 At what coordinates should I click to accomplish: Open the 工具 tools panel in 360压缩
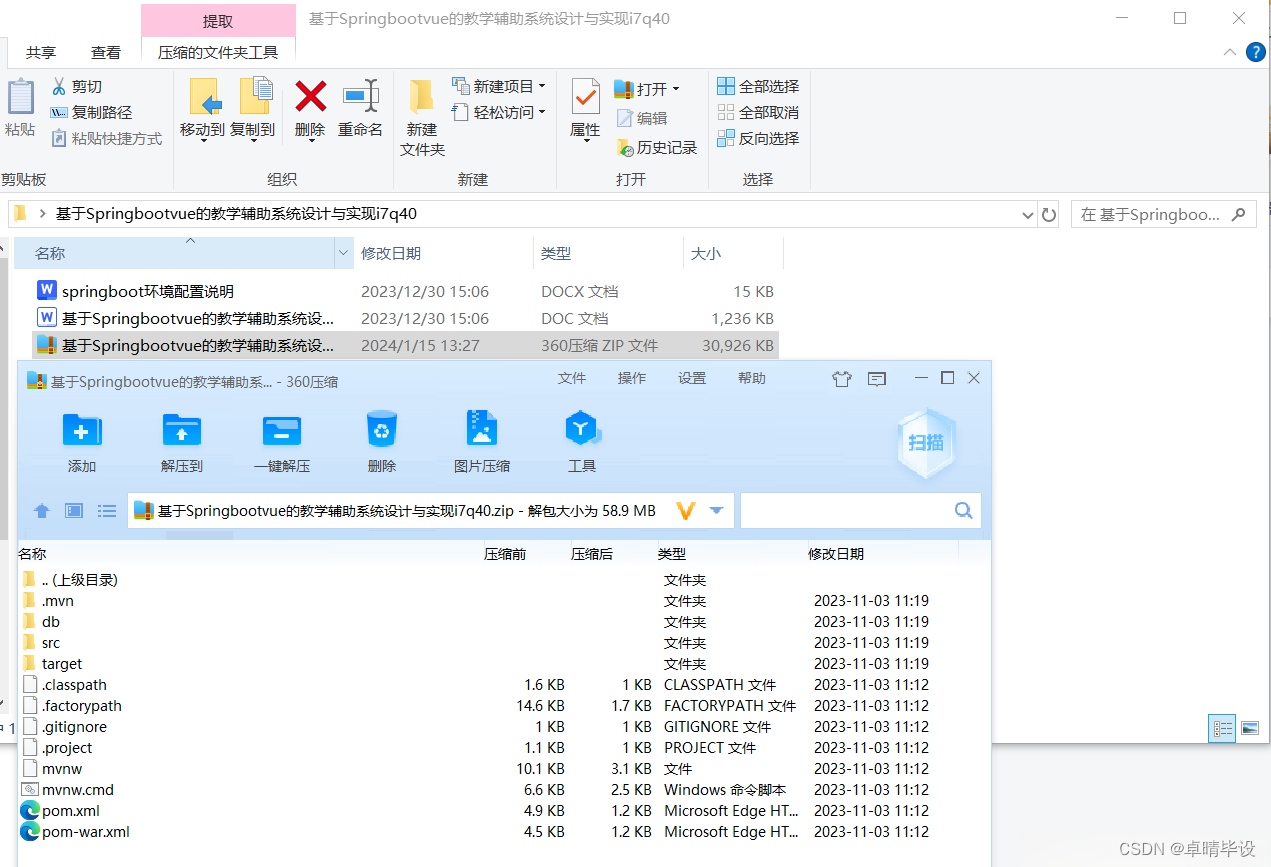click(x=582, y=440)
